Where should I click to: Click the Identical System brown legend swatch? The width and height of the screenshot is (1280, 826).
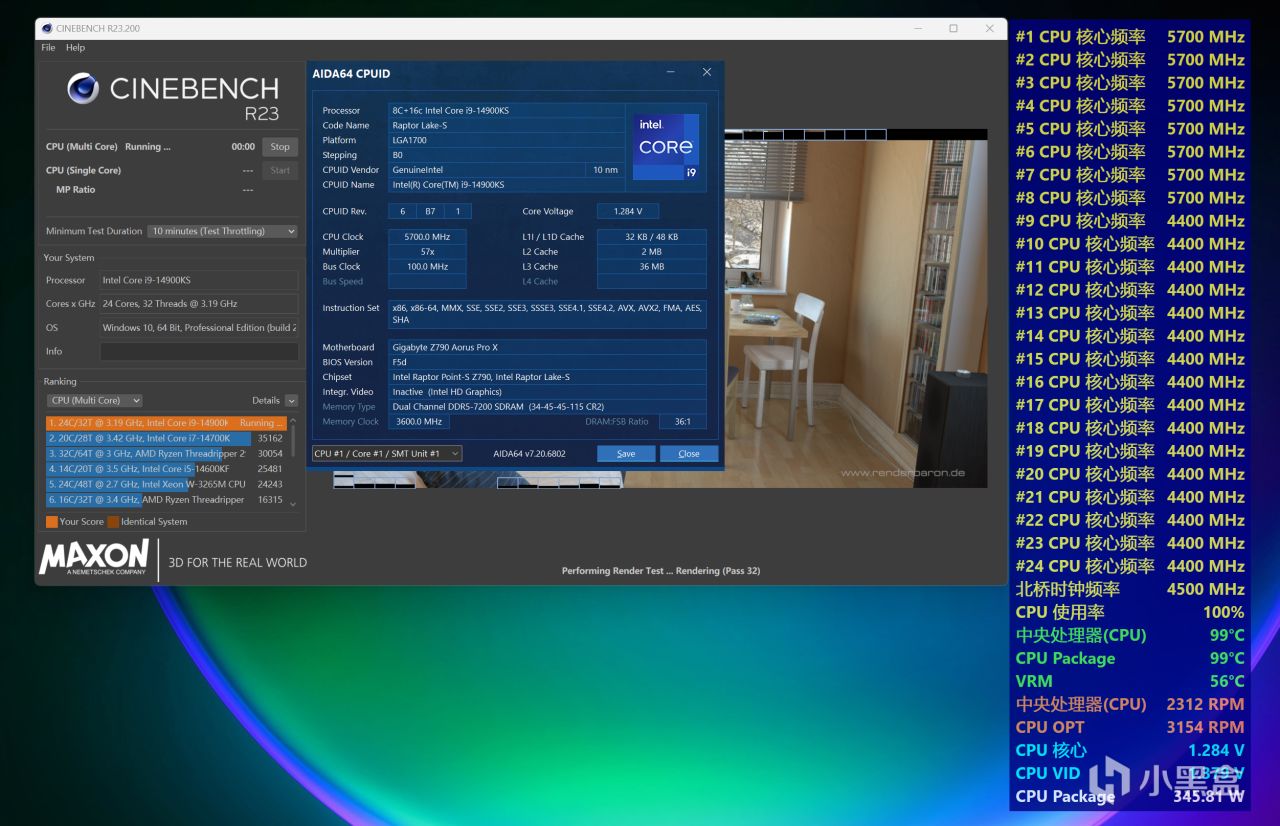pos(113,521)
